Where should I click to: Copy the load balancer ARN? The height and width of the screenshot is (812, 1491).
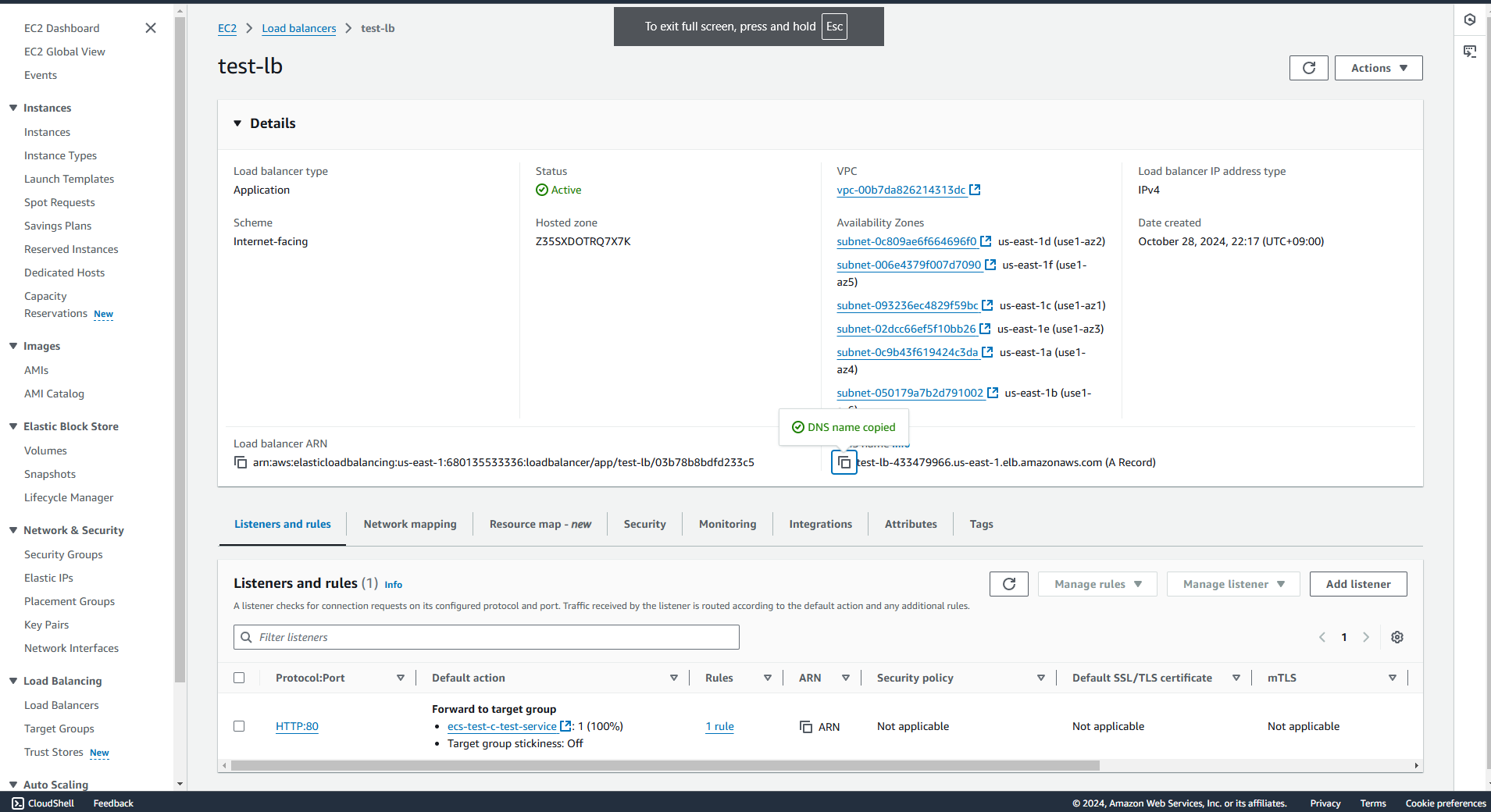[x=241, y=462]
